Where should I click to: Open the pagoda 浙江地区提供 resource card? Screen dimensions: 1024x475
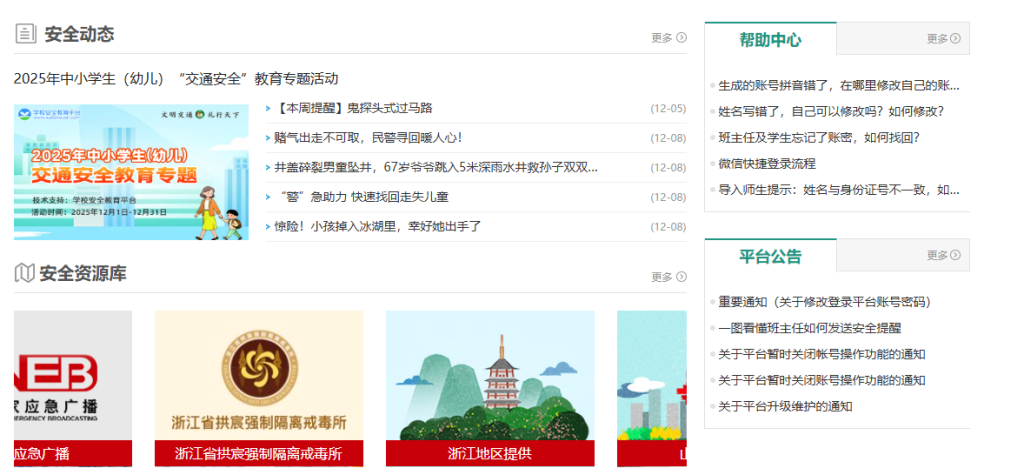pyautogui.click(x=490, y=376)
